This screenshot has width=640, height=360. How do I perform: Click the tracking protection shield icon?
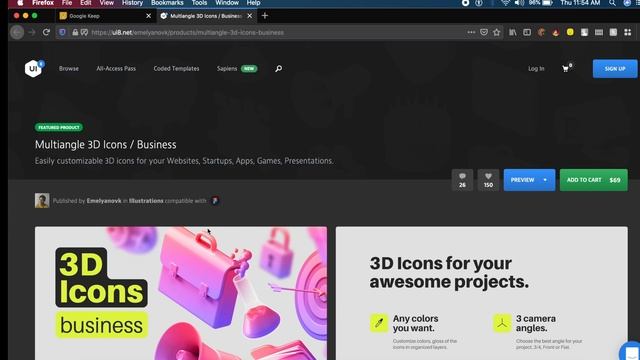(62, 32)
